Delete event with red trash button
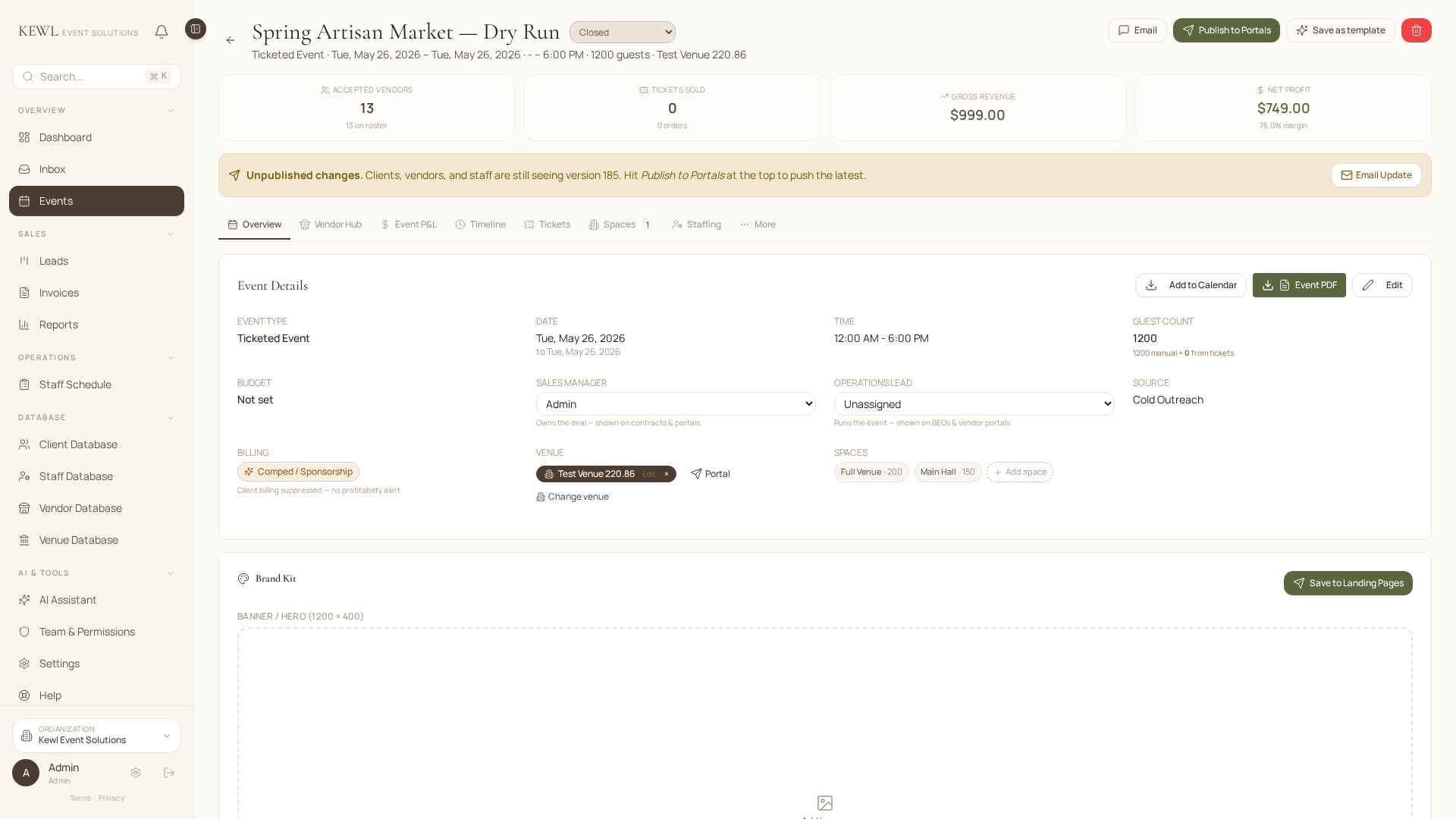Viewport: 1456px width, 819px height. tap(1416, 30)
